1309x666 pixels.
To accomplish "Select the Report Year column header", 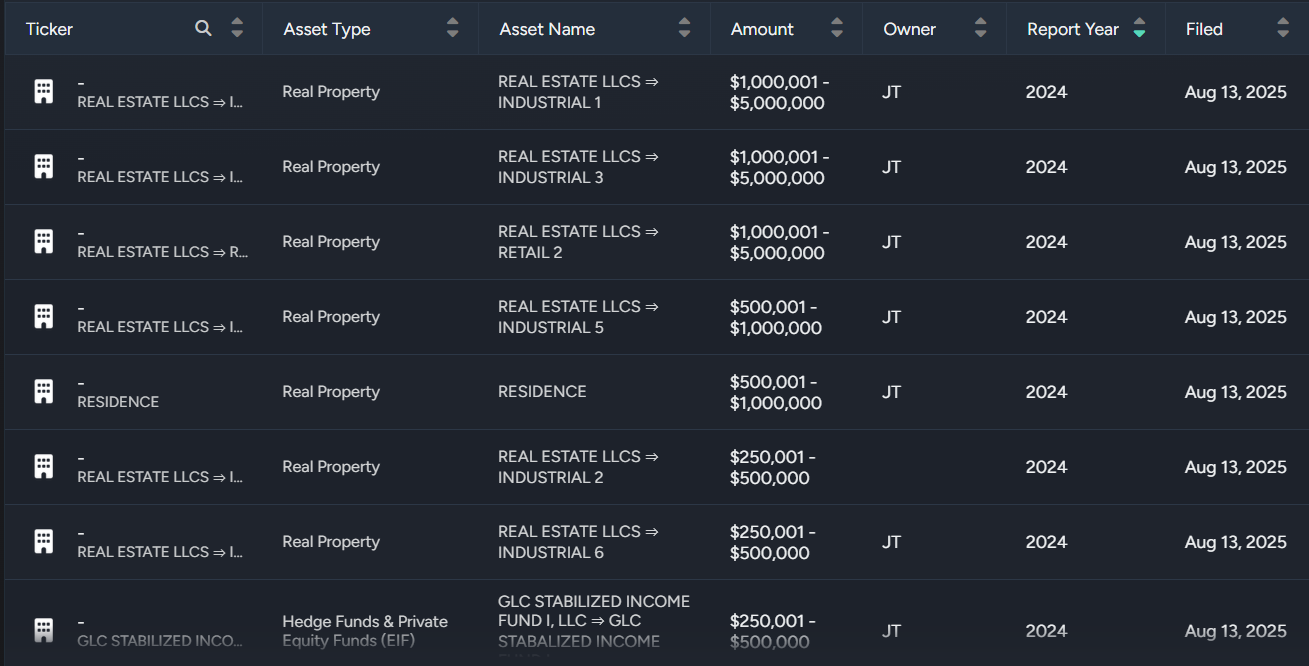I will coord(1072,29).
